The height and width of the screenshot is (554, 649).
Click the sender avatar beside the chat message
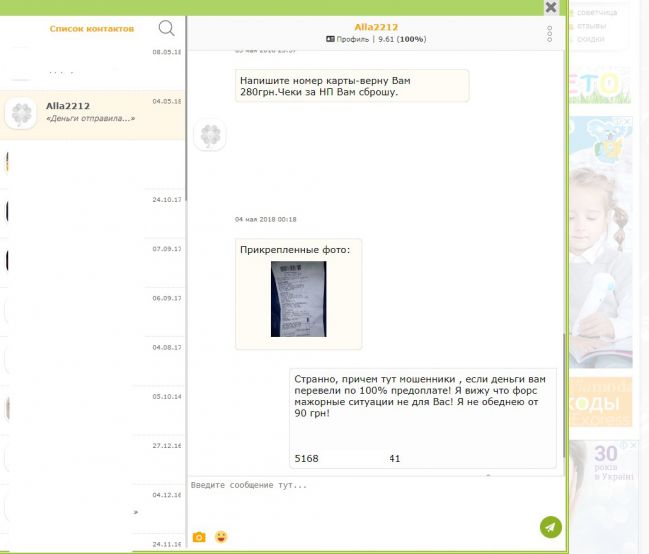209,135
